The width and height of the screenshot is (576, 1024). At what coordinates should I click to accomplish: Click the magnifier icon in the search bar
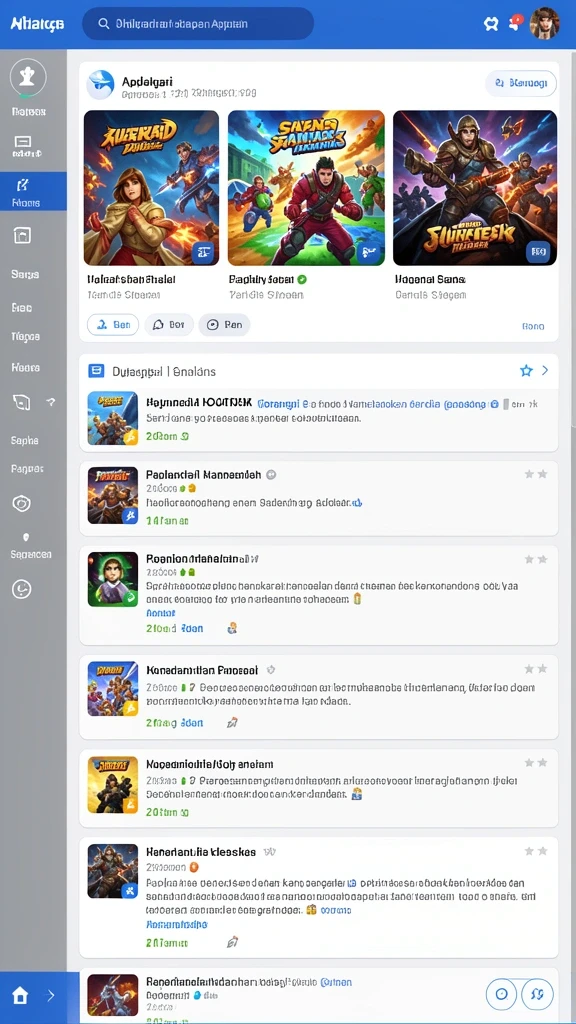tap(103, 24)
